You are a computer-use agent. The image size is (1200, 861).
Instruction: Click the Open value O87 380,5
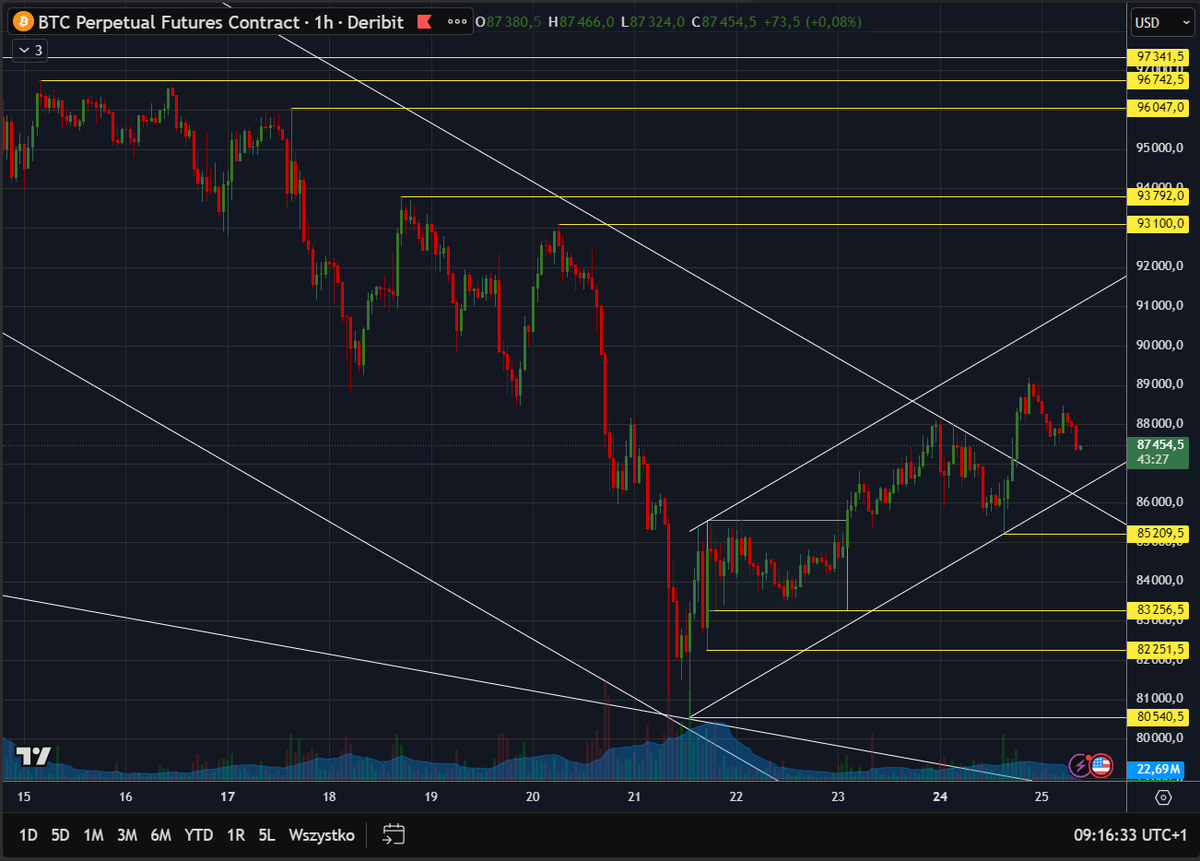tap(509, 21)
